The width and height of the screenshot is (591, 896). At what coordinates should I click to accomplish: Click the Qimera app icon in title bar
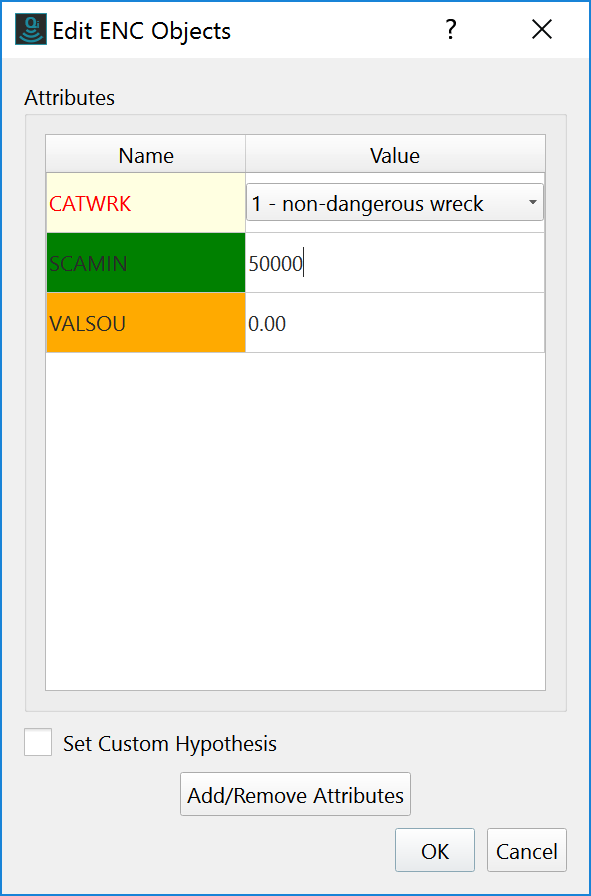click(x=31, y=30)
